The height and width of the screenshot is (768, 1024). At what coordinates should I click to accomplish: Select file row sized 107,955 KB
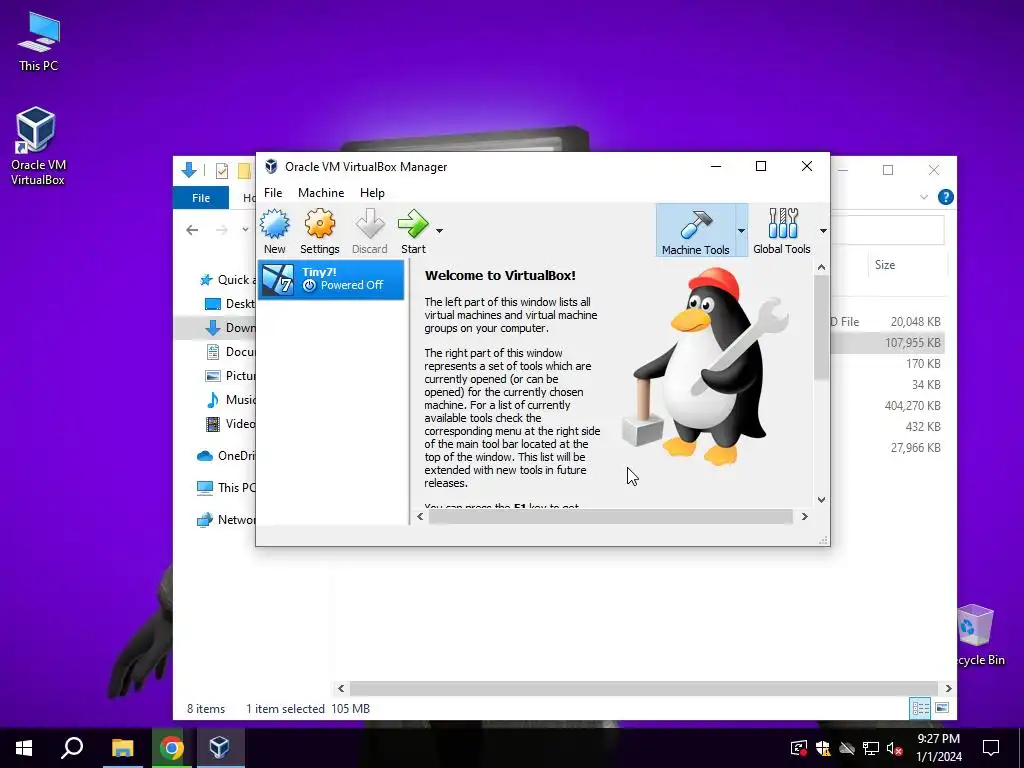[888, 343]
